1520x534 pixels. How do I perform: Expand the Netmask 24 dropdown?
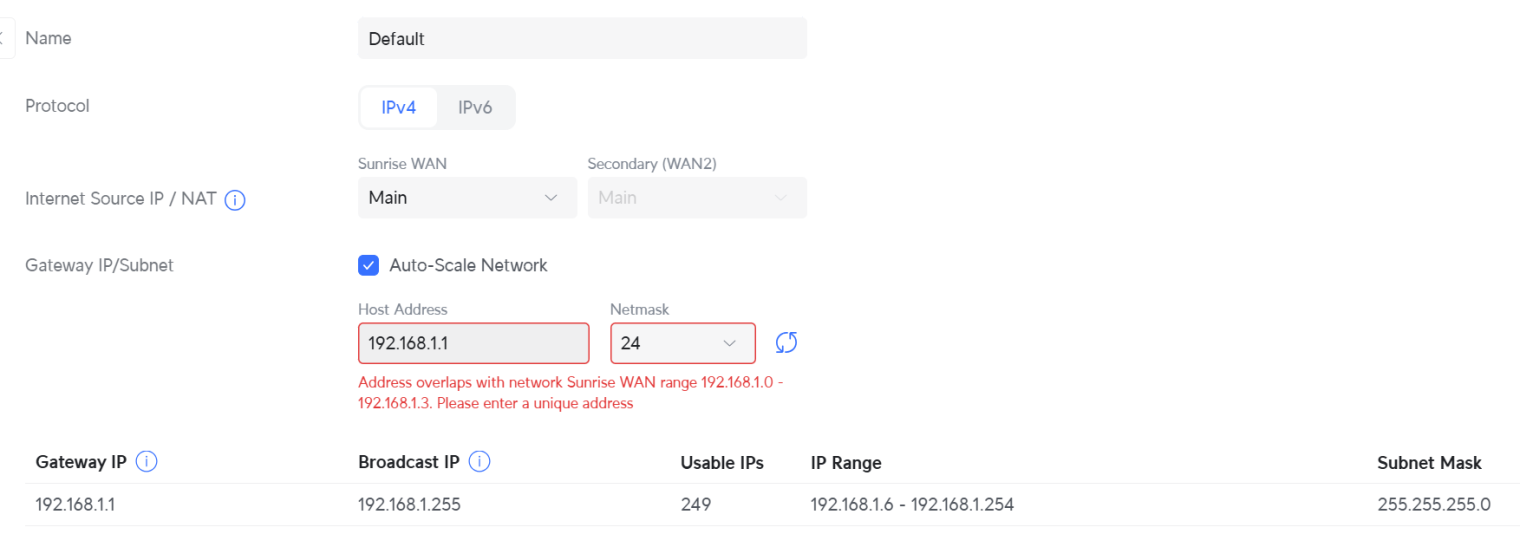click(682, 343)
